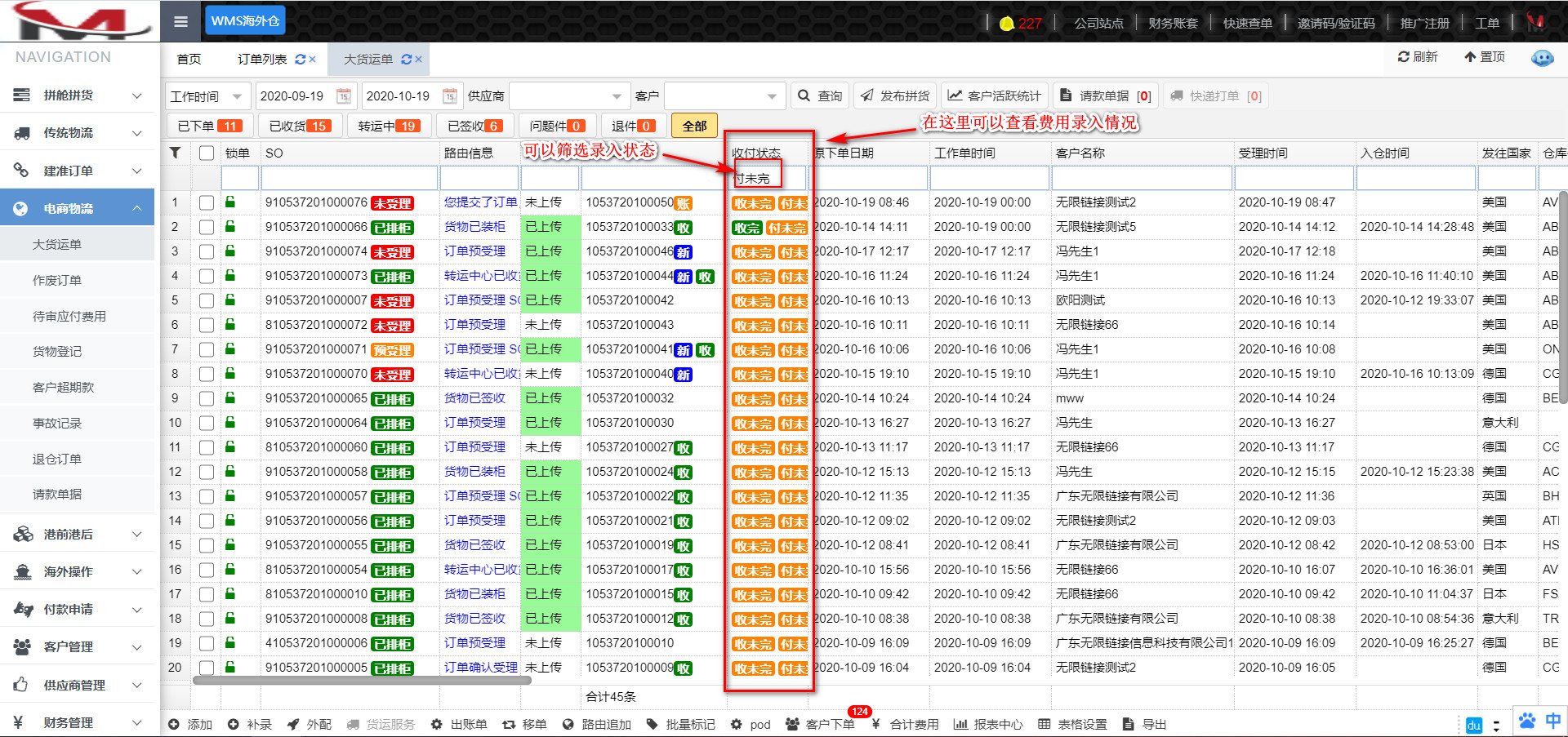Open the 工作时间 time-type dropdown
The image size is (1568, 737).
tap(207, 96)
